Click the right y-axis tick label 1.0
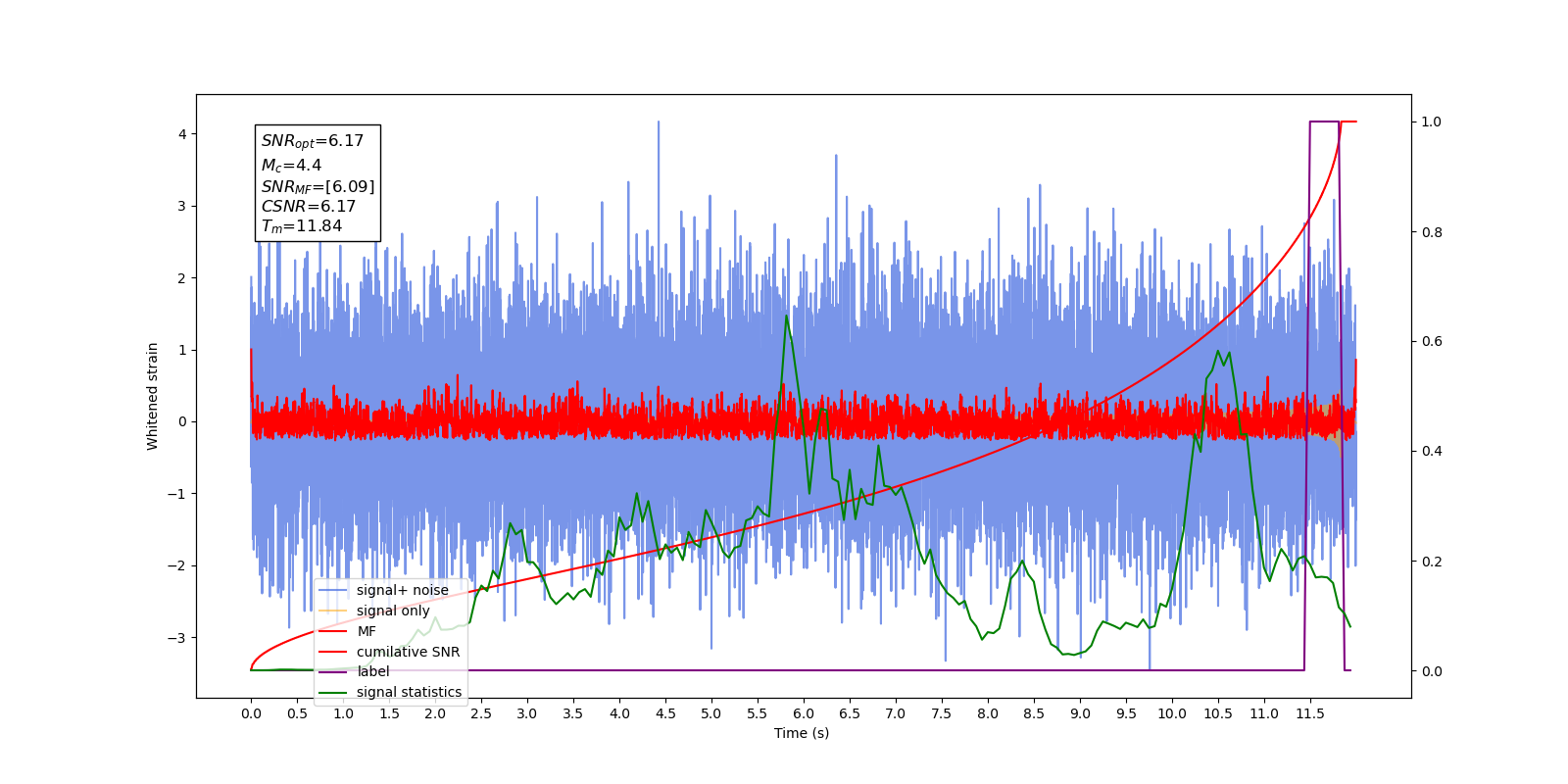This screenshot has height=784, width=1568. pos(1432,122)
